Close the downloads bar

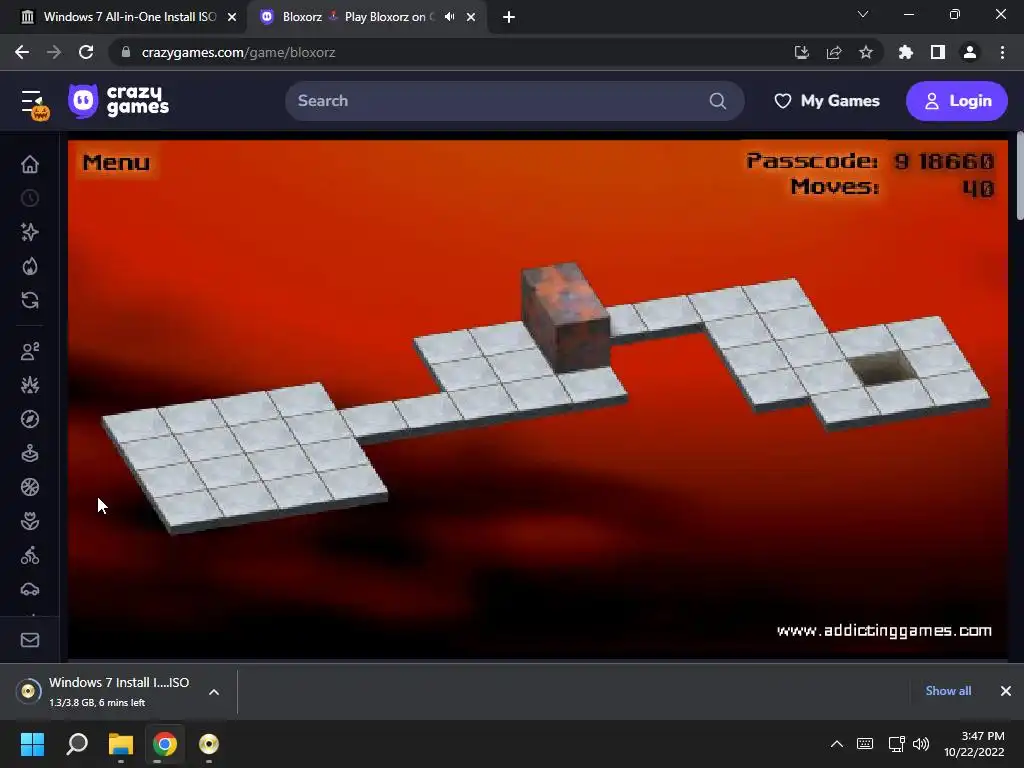[x=1006, y=691]
